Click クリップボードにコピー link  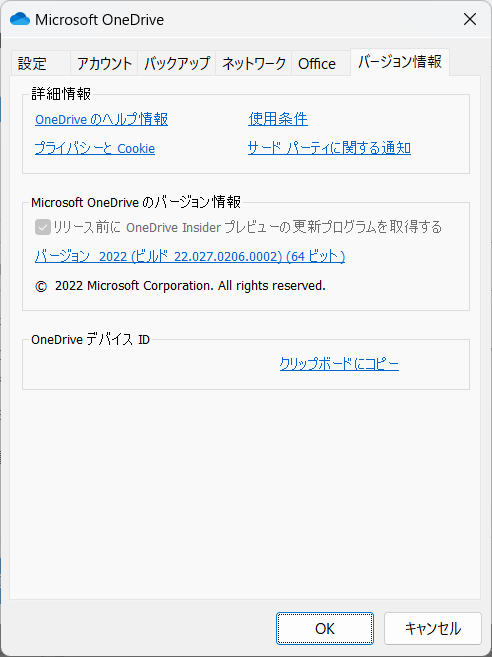[339, 364]
